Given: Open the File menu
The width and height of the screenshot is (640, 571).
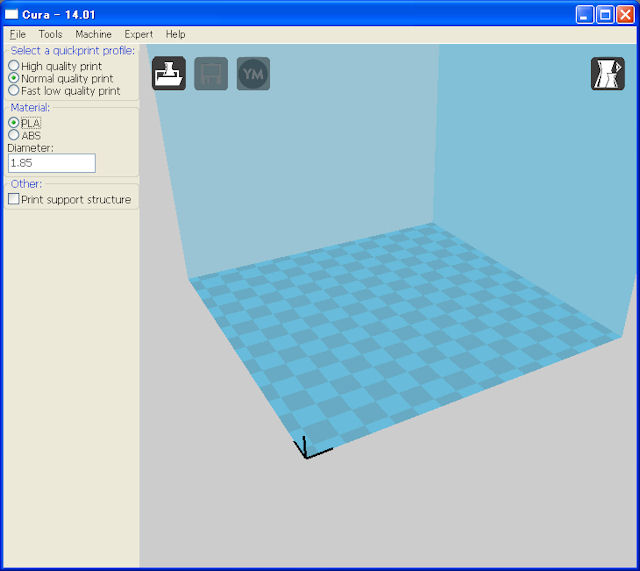Looking at the screenshot, I should [x=18, y=34].
